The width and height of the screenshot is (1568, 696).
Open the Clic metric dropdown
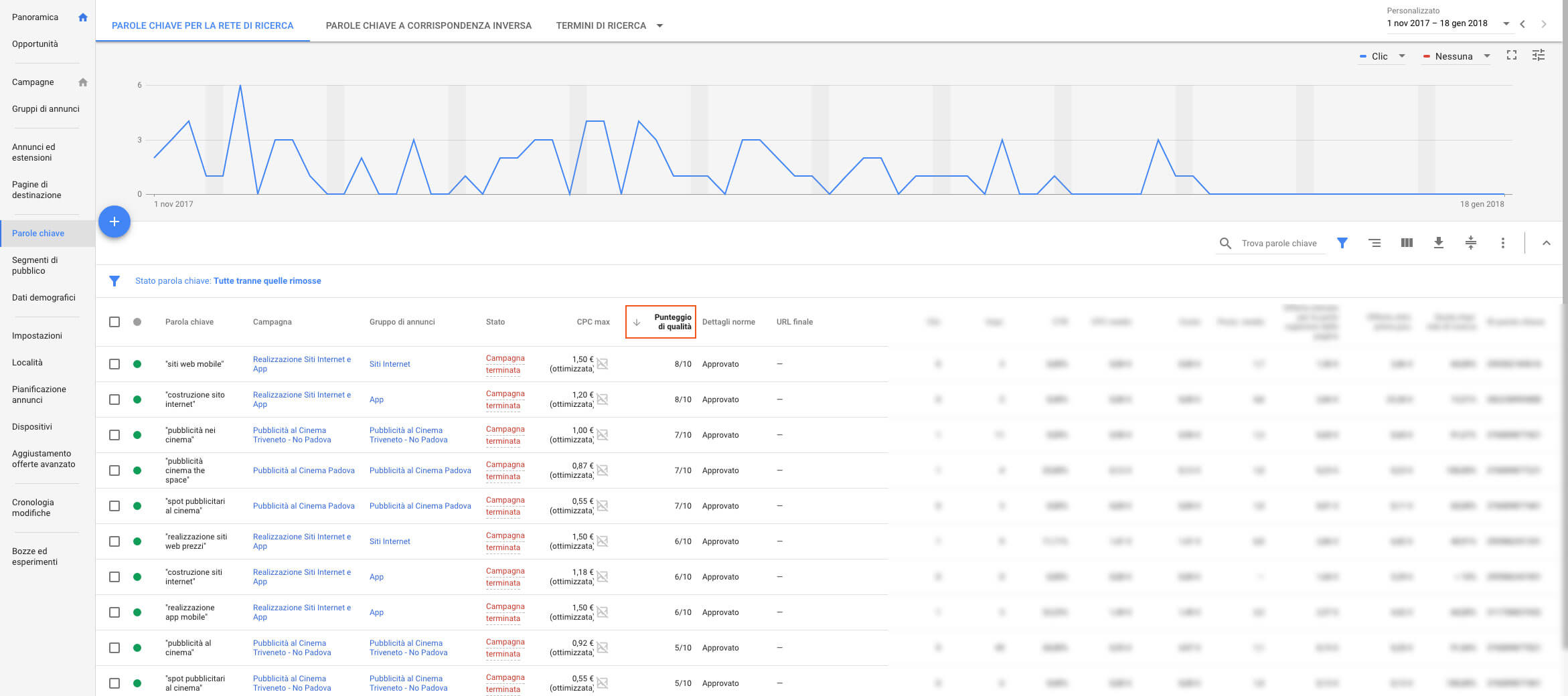pos(1382,56)
